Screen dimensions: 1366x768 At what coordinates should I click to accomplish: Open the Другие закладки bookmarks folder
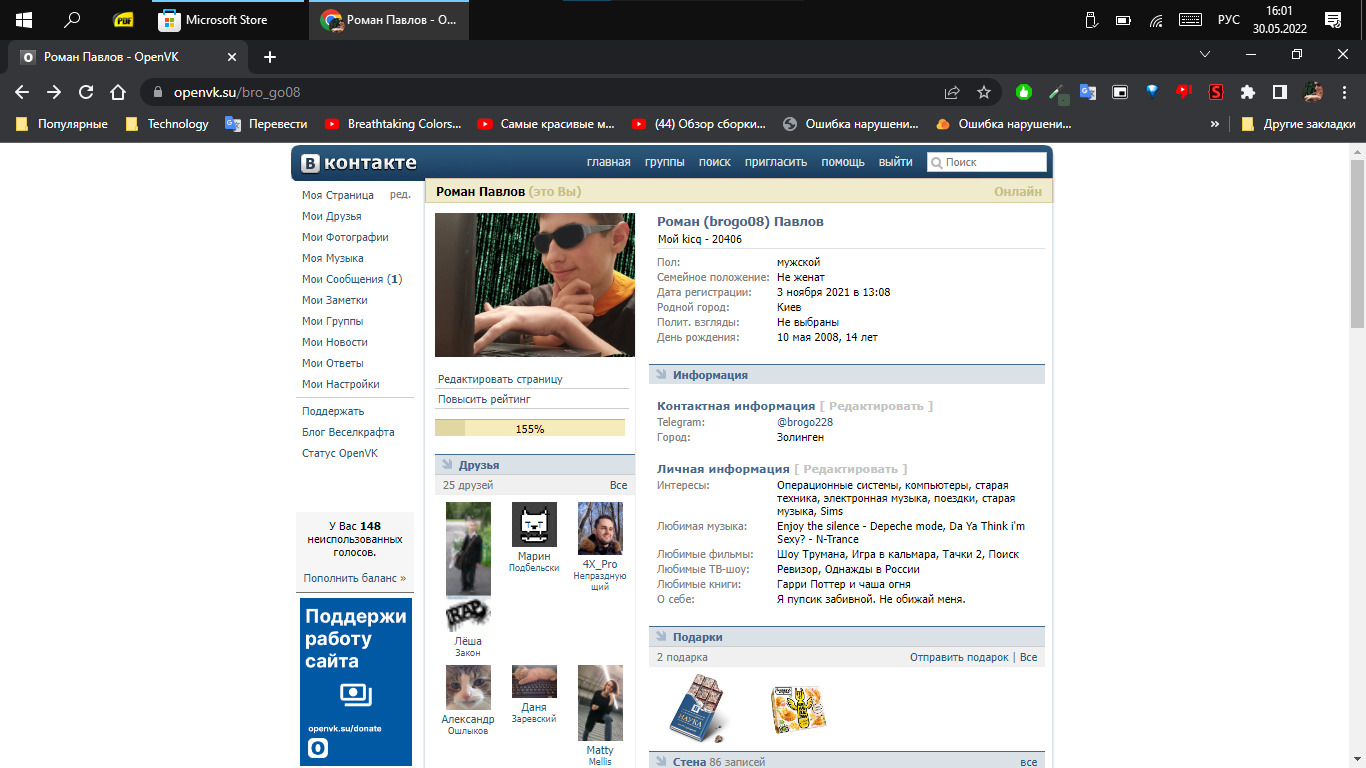click(x=1298, y=124)
